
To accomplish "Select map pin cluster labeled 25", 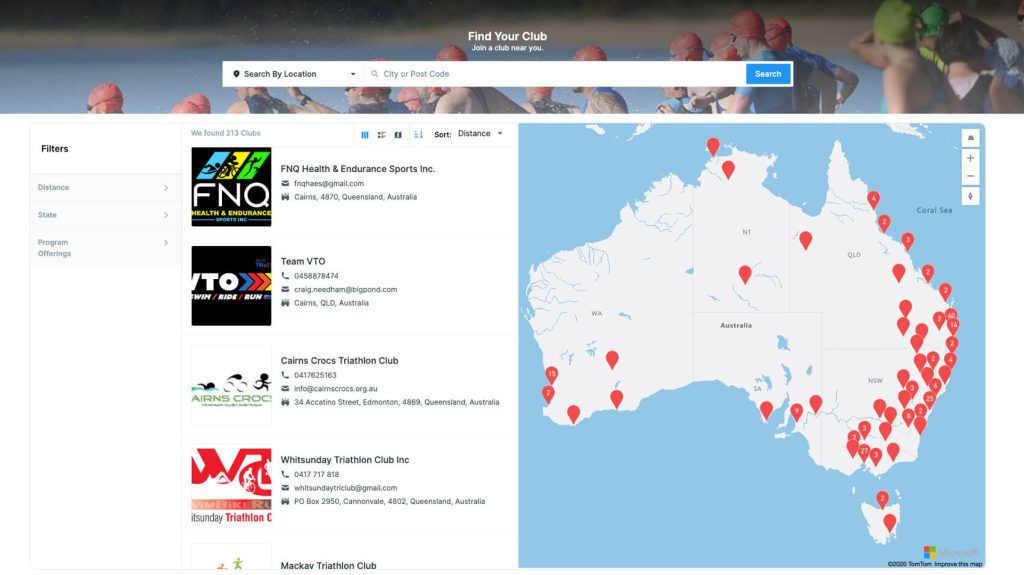I will [929, 399].
